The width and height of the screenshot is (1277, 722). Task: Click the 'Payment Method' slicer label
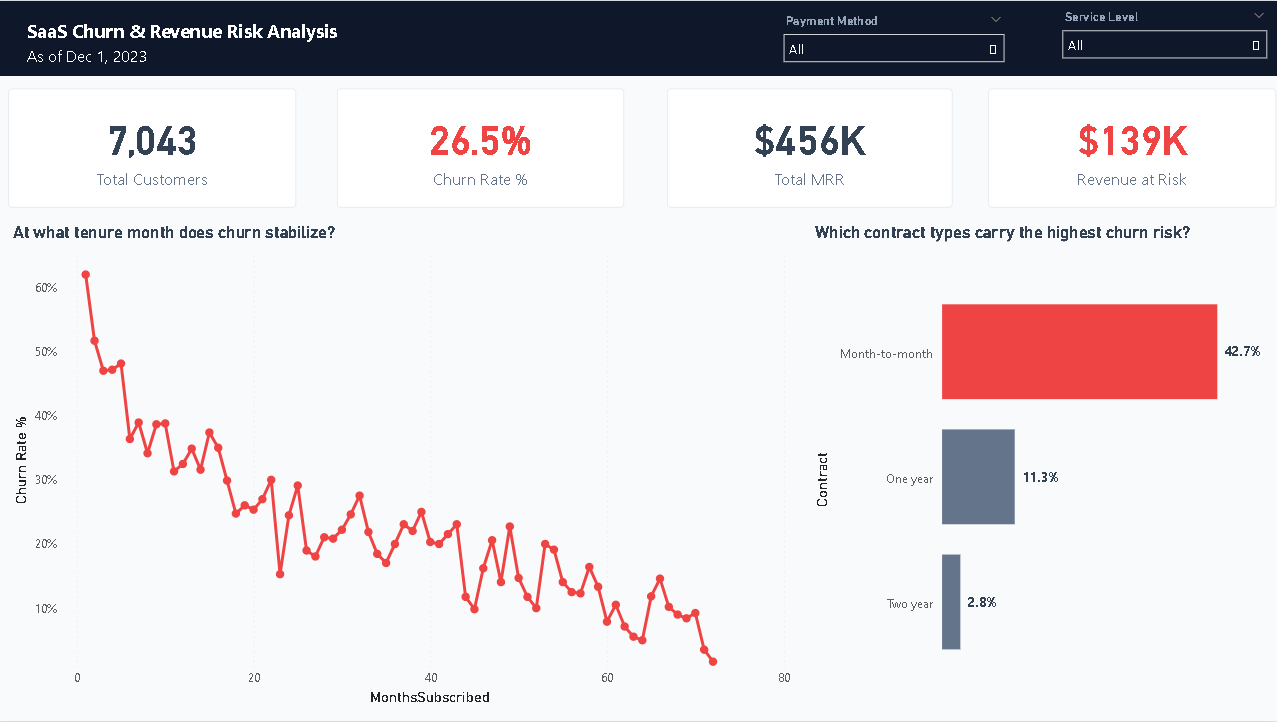tap(832, 21)
